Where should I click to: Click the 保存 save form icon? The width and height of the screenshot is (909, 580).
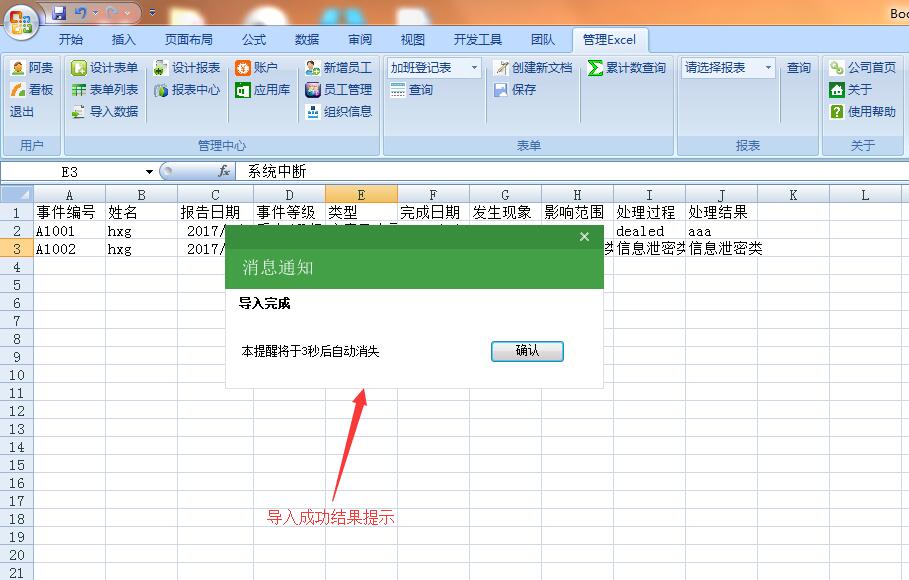[x=515, y=90]
